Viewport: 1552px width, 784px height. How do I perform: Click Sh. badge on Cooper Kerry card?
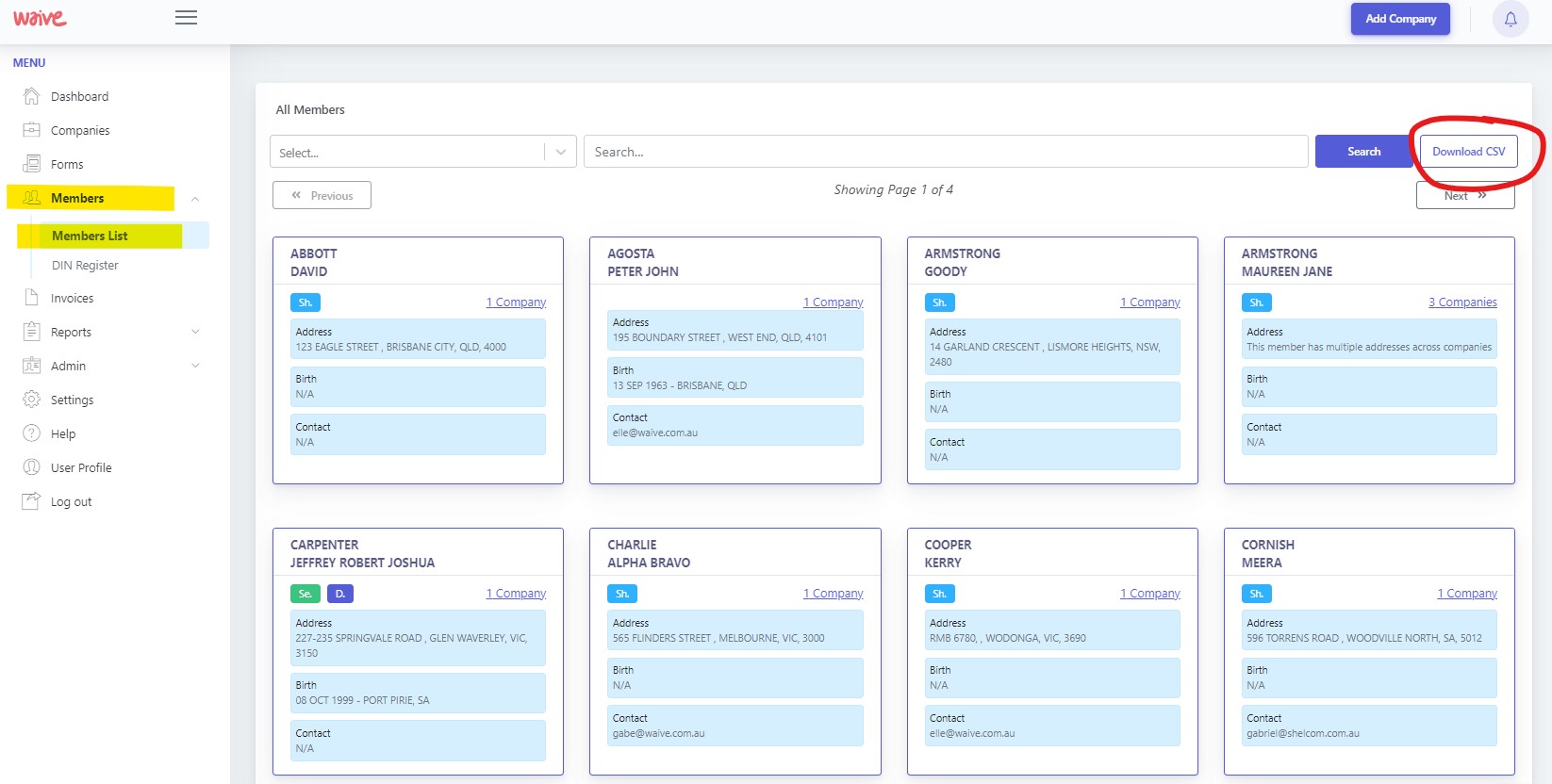tap(940, 594)
